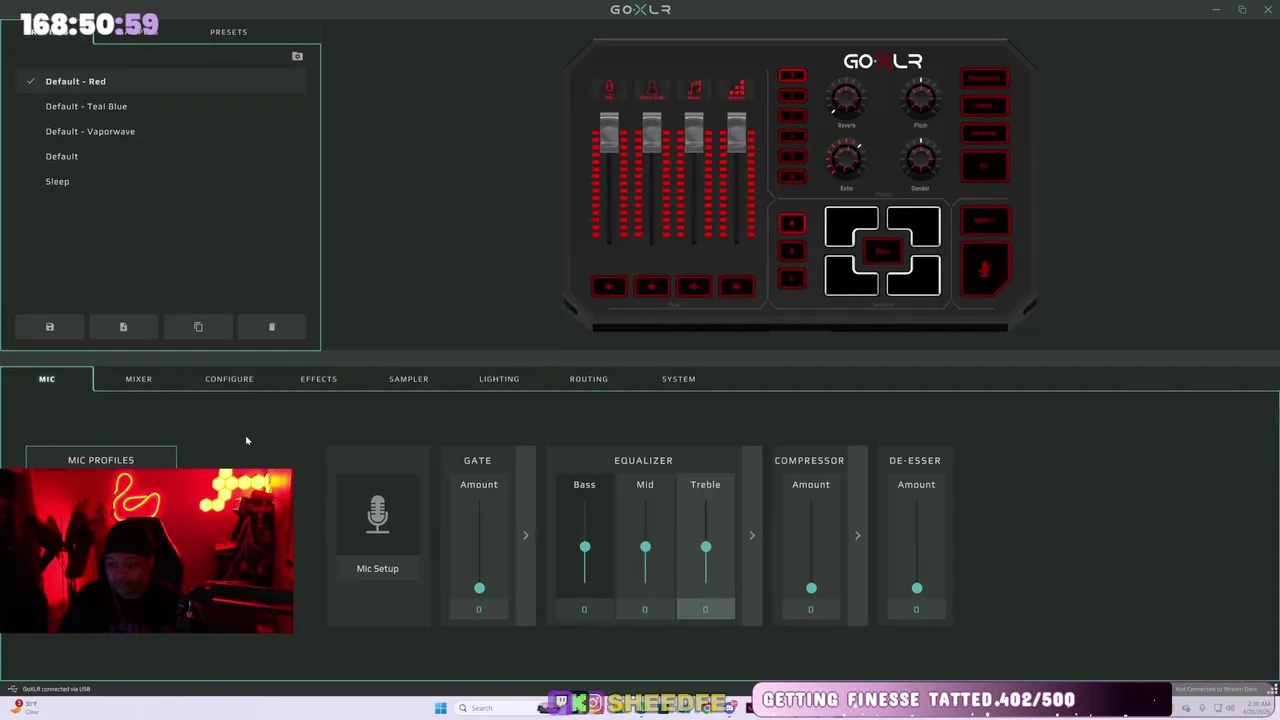Open the profiles folder settings icon
Viewport: 1280px width, 720px height.
[297, 56]
